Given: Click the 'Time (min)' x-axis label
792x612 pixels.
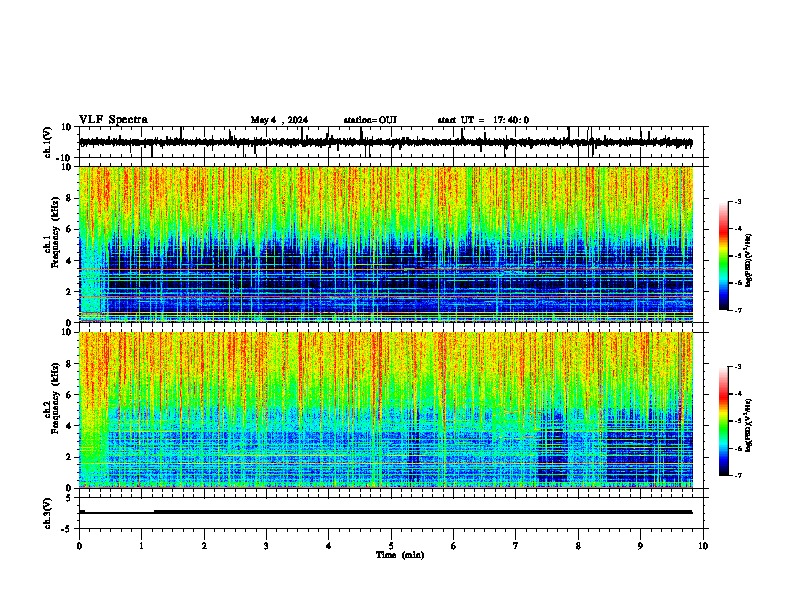Looking at the screenshot, I should coord(400,555).
